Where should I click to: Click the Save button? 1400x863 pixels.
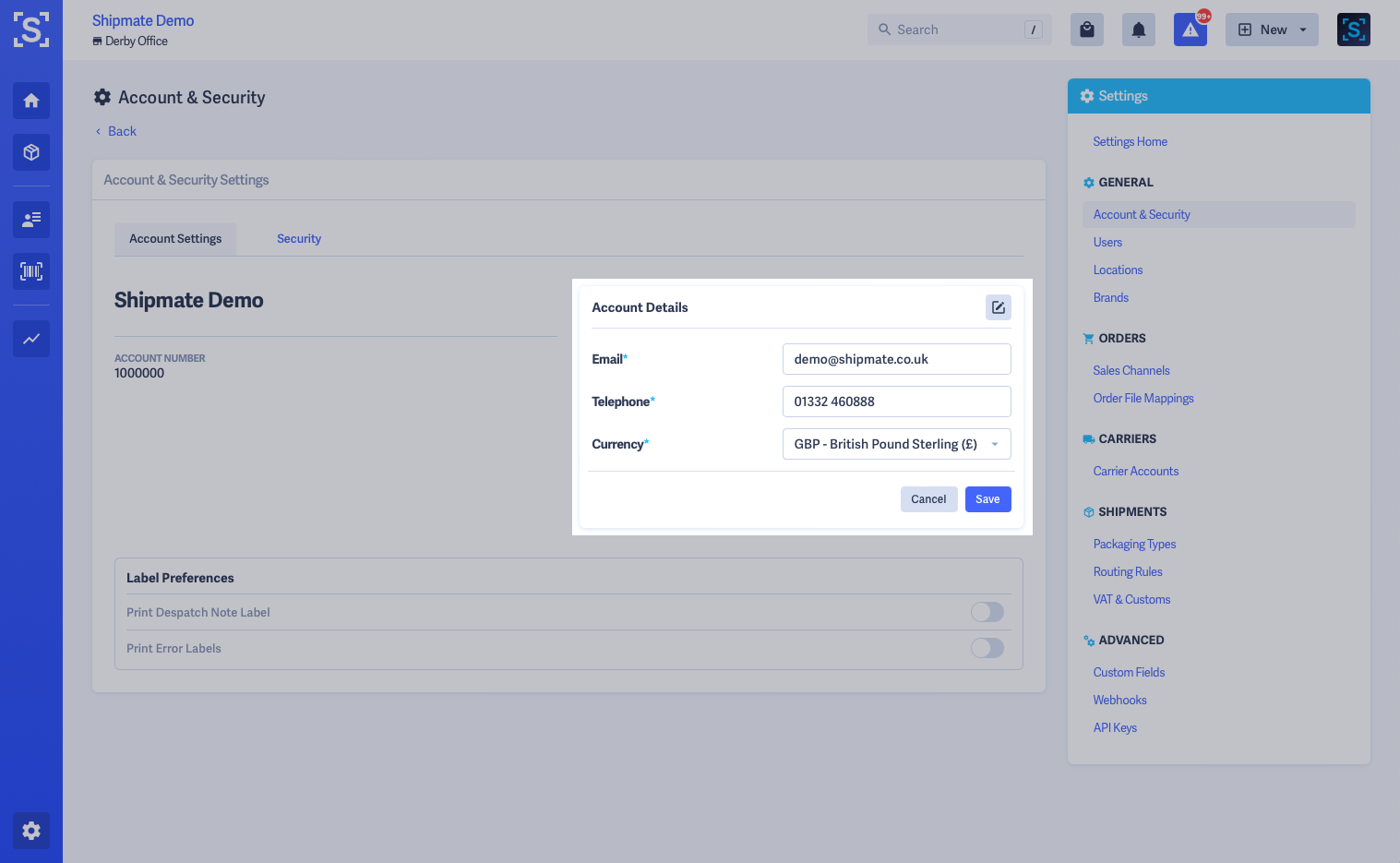(x=987, y=499)
